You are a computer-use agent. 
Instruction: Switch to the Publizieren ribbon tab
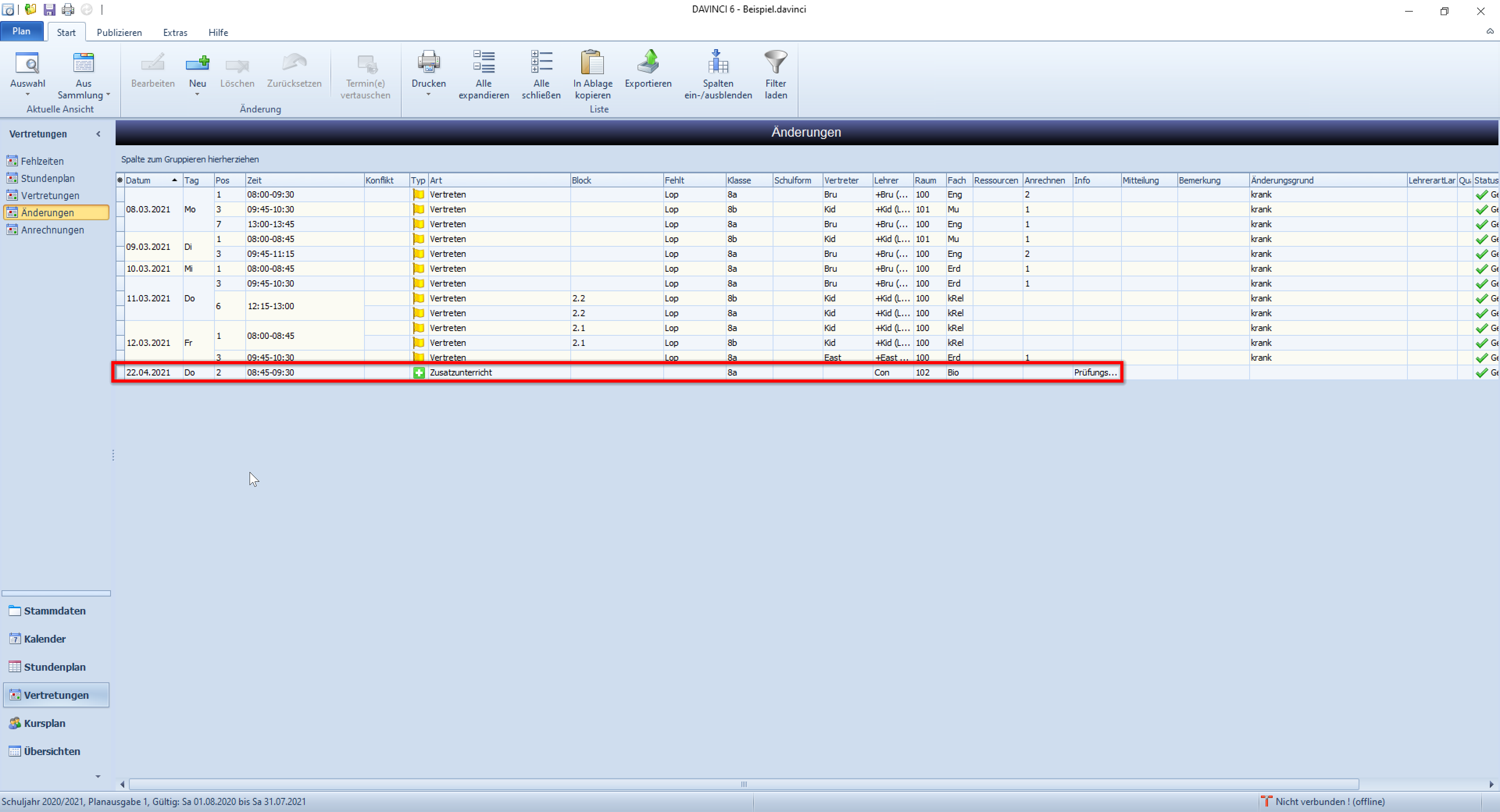[120, 32]
